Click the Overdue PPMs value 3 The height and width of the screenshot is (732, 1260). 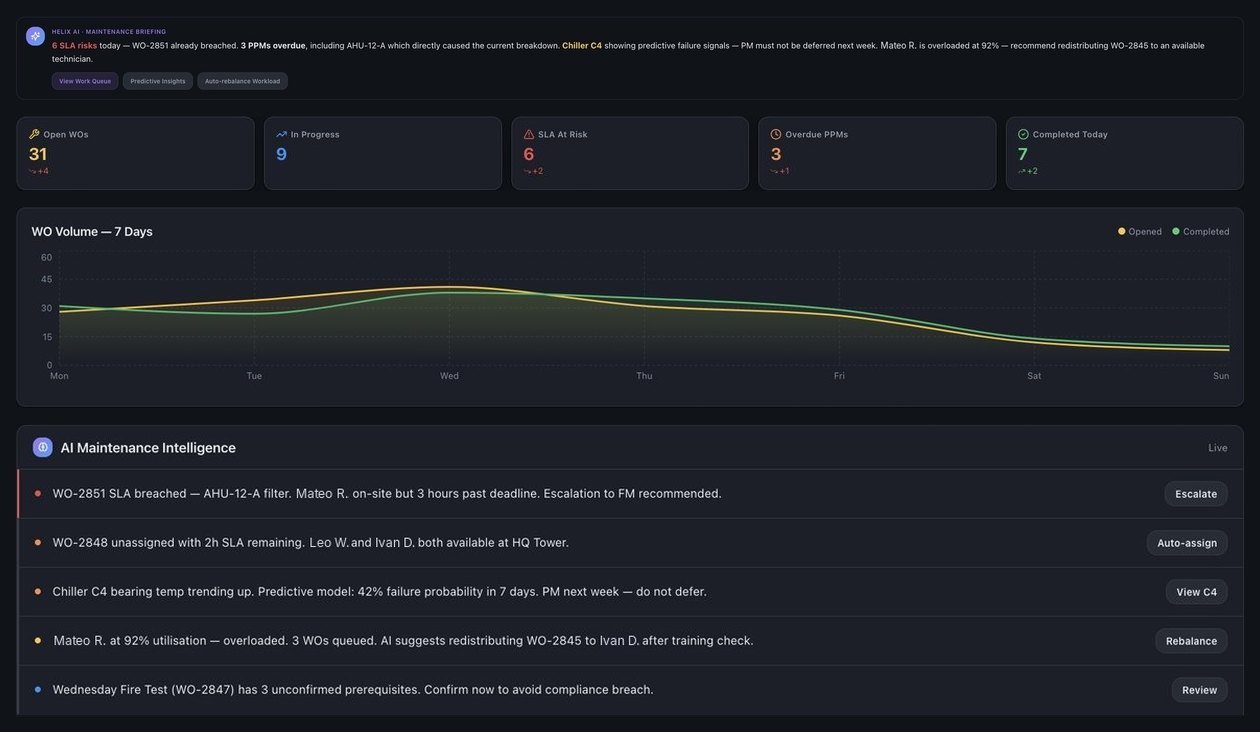pyautogui.click(x=776, y=154)
